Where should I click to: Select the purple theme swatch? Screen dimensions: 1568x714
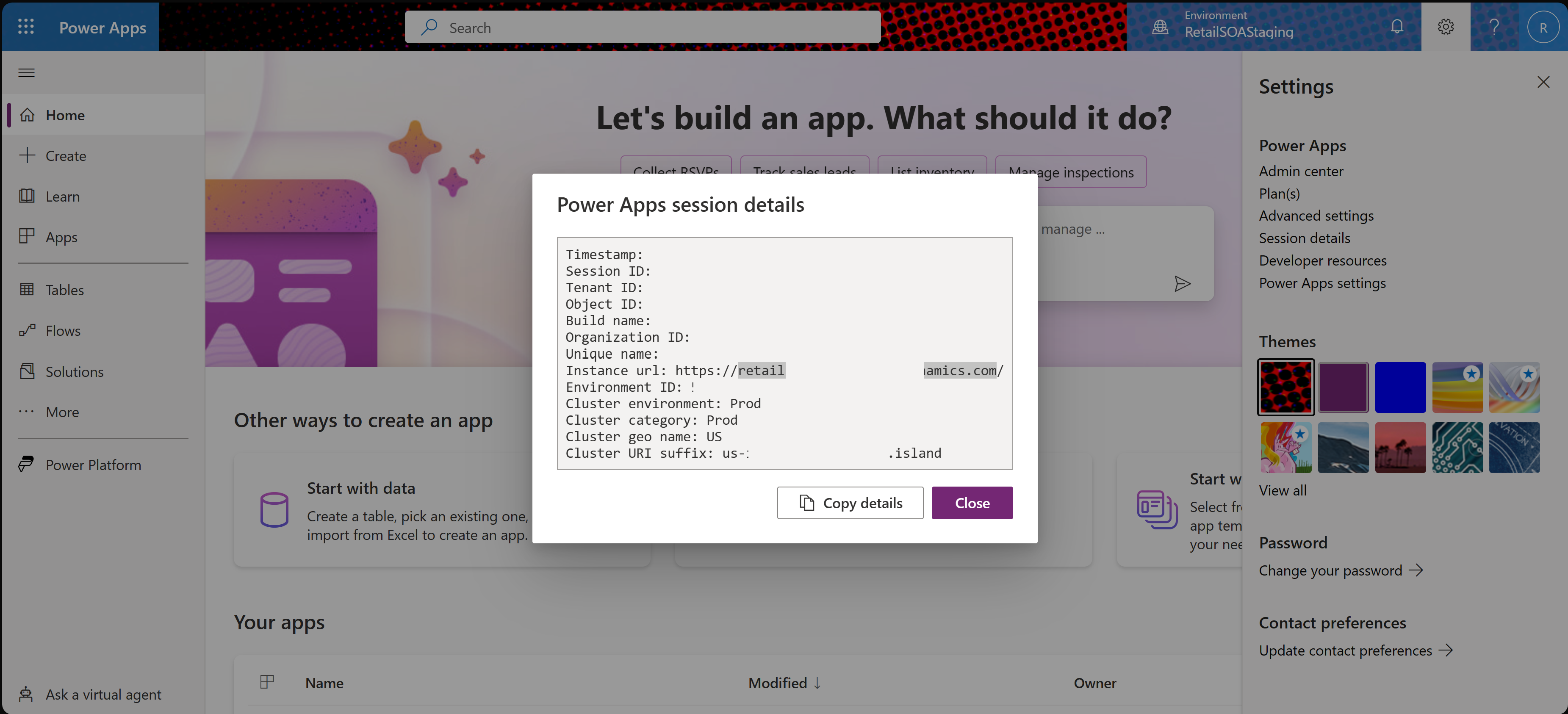[x=1343, y=387]
